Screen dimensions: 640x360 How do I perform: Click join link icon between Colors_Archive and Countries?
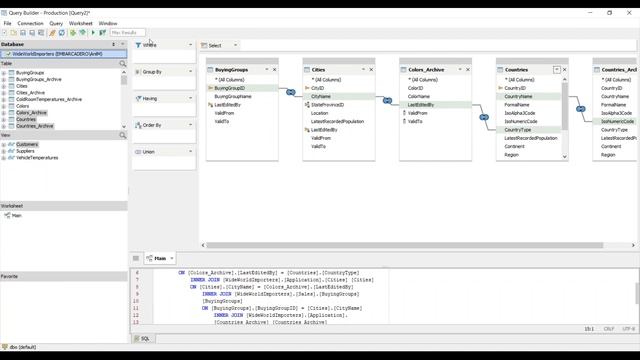[484, 117]
